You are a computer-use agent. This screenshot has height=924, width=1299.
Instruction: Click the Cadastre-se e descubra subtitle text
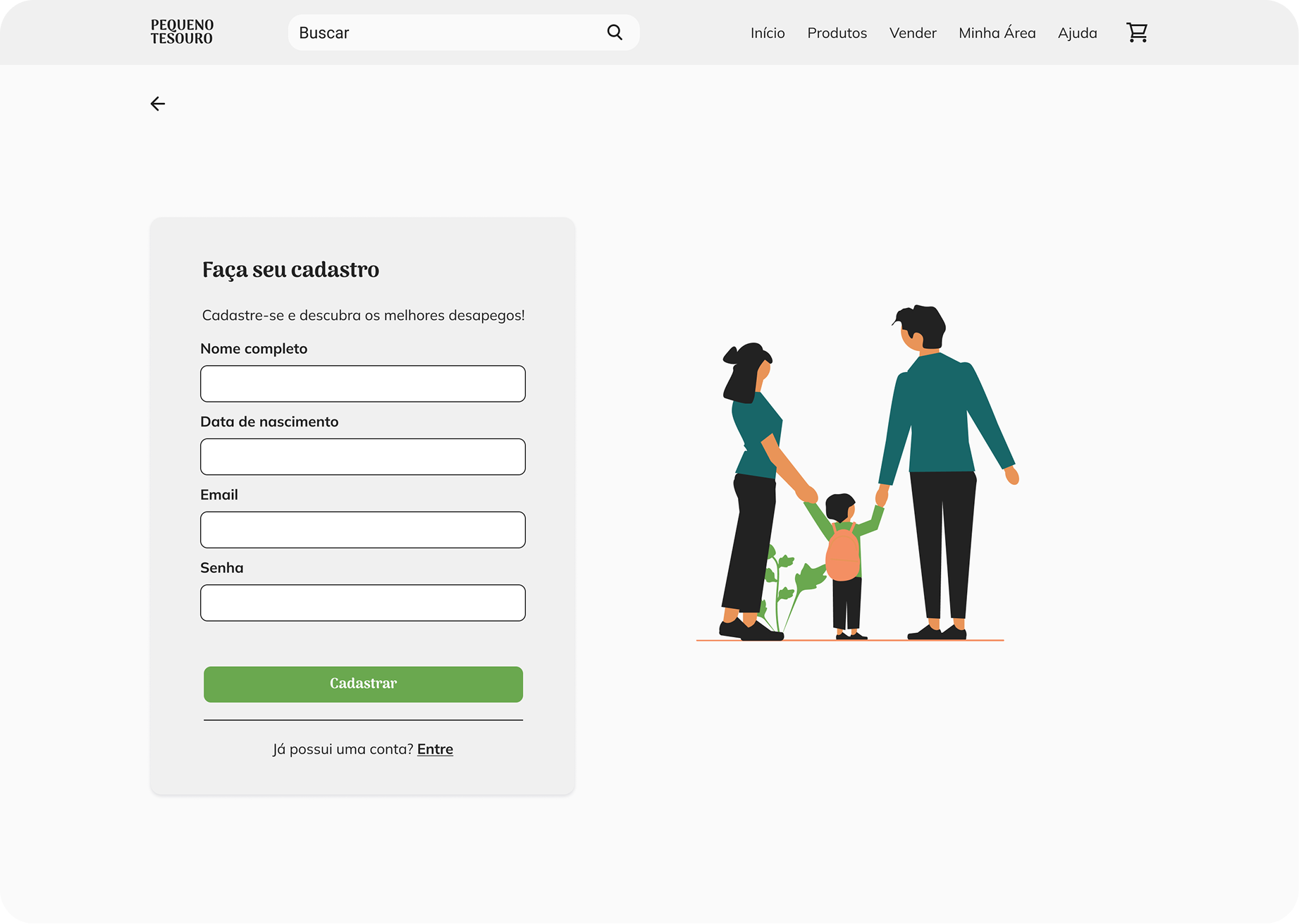[364, 316]
